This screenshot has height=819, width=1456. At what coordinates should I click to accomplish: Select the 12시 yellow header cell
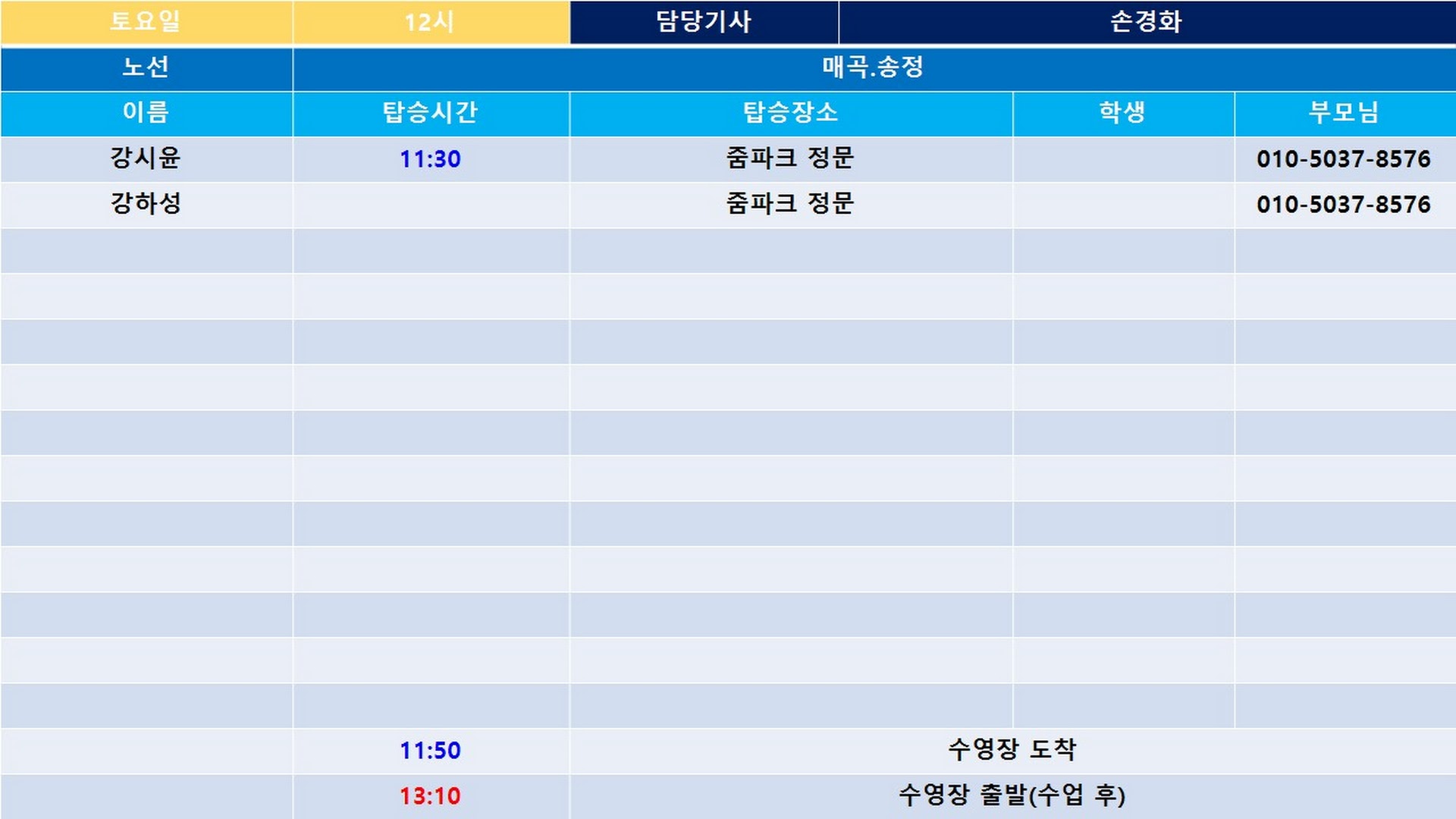click(x=430, y=21)
